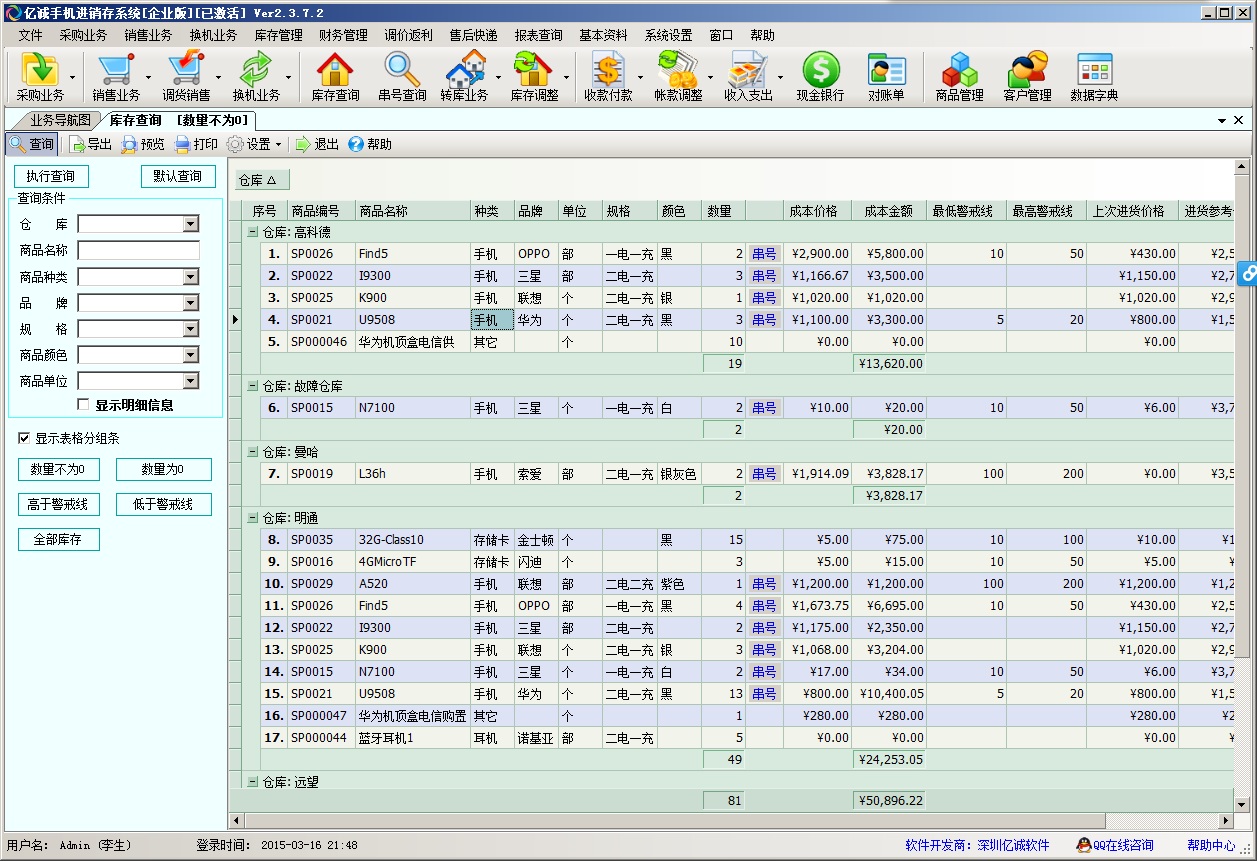Click the 收款付款 toolbar icon
Image resolution: width=1257 pixels, height=861 pixels.
(x=608, y=77)
